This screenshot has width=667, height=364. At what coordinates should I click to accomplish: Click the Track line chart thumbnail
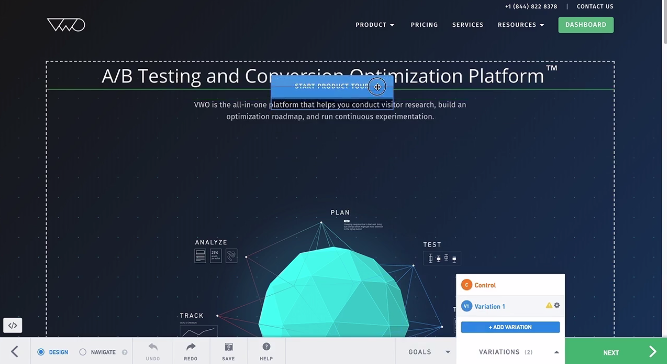(x=199, y=330)
